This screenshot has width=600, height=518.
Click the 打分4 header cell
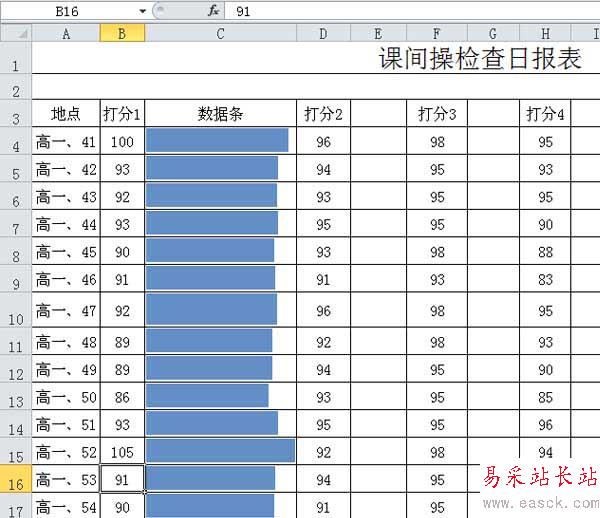click(545, 114)
